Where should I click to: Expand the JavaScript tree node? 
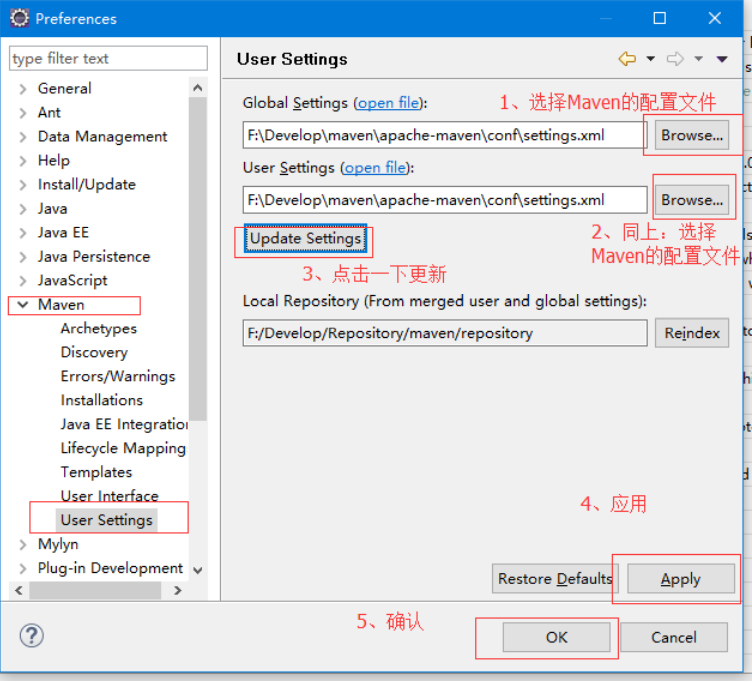23,281
